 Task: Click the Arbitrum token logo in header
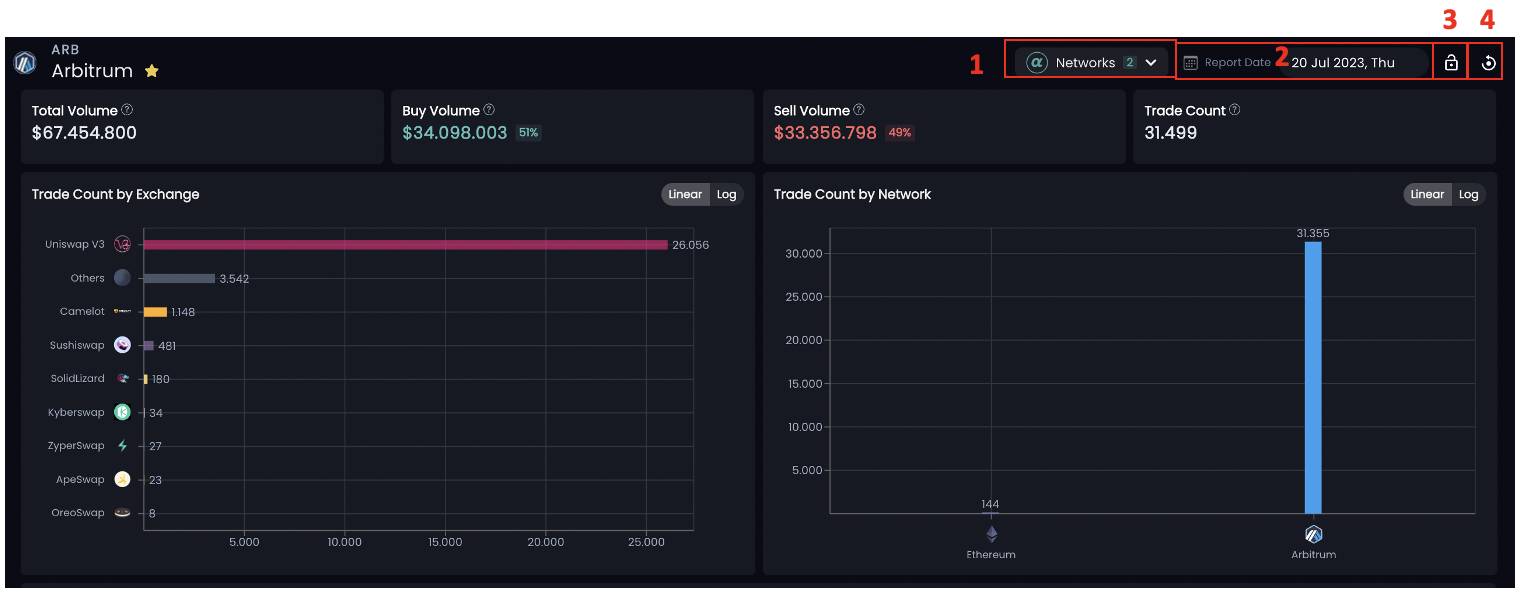coord(25,62)
